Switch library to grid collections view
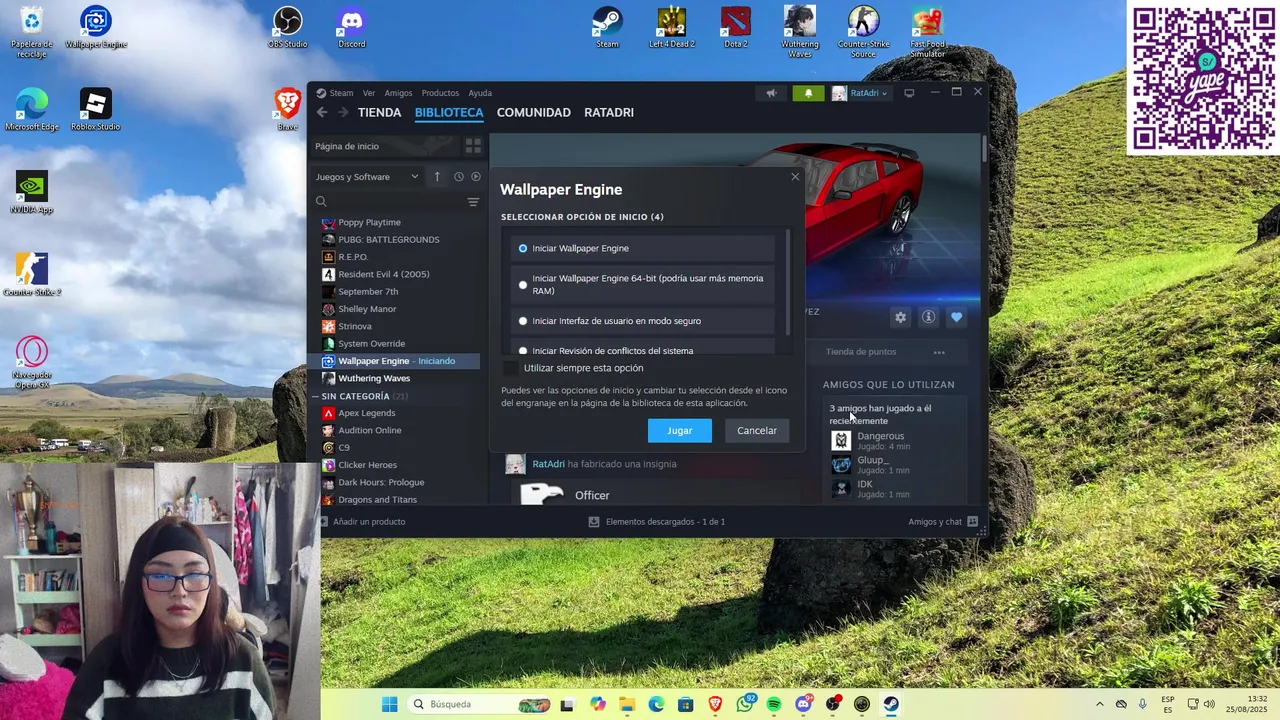Screen dimensions: 1280x720 (473, 146)
